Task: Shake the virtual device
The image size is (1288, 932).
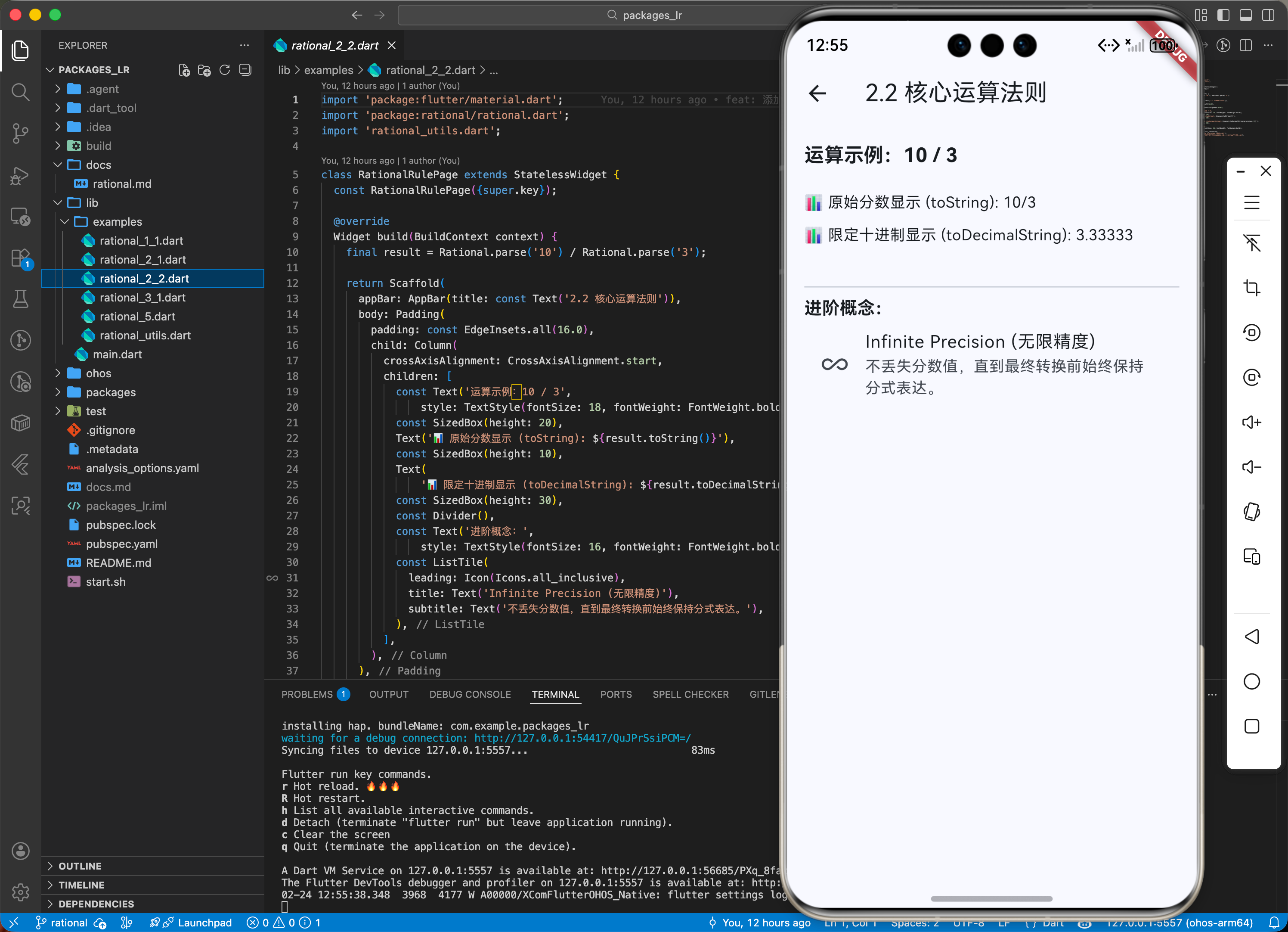Action: point(1252,512)
